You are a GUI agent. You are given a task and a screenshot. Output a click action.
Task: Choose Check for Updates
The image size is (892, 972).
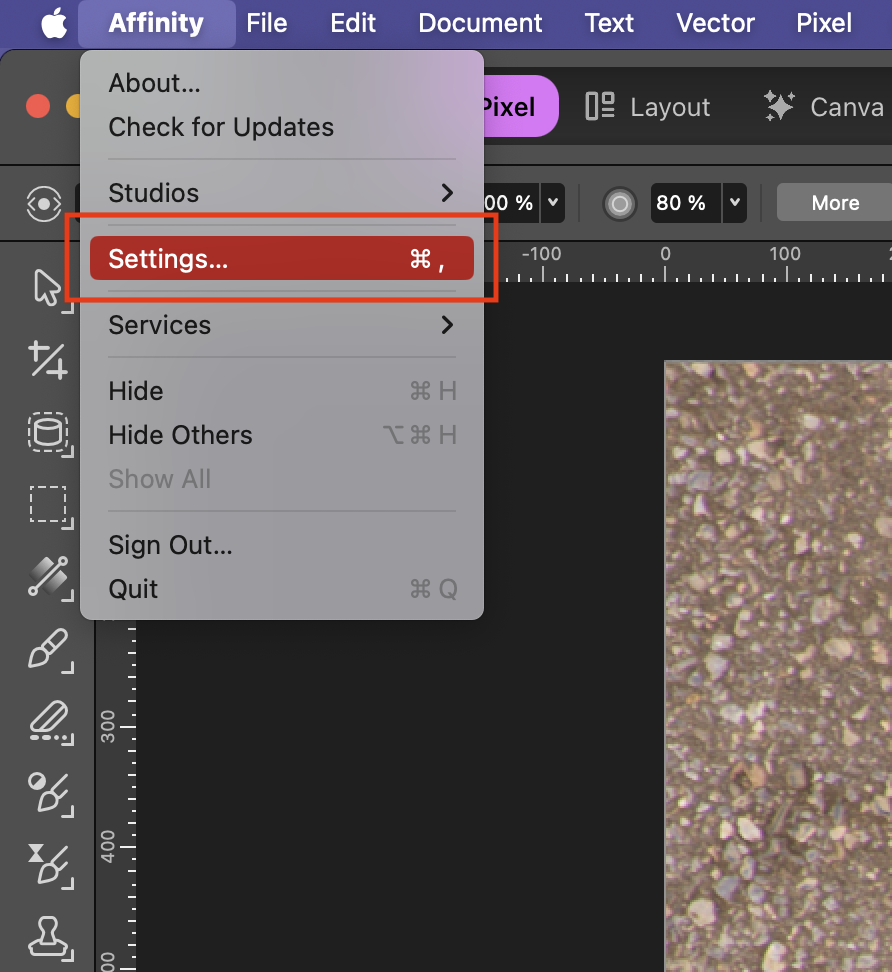[282, 127]
